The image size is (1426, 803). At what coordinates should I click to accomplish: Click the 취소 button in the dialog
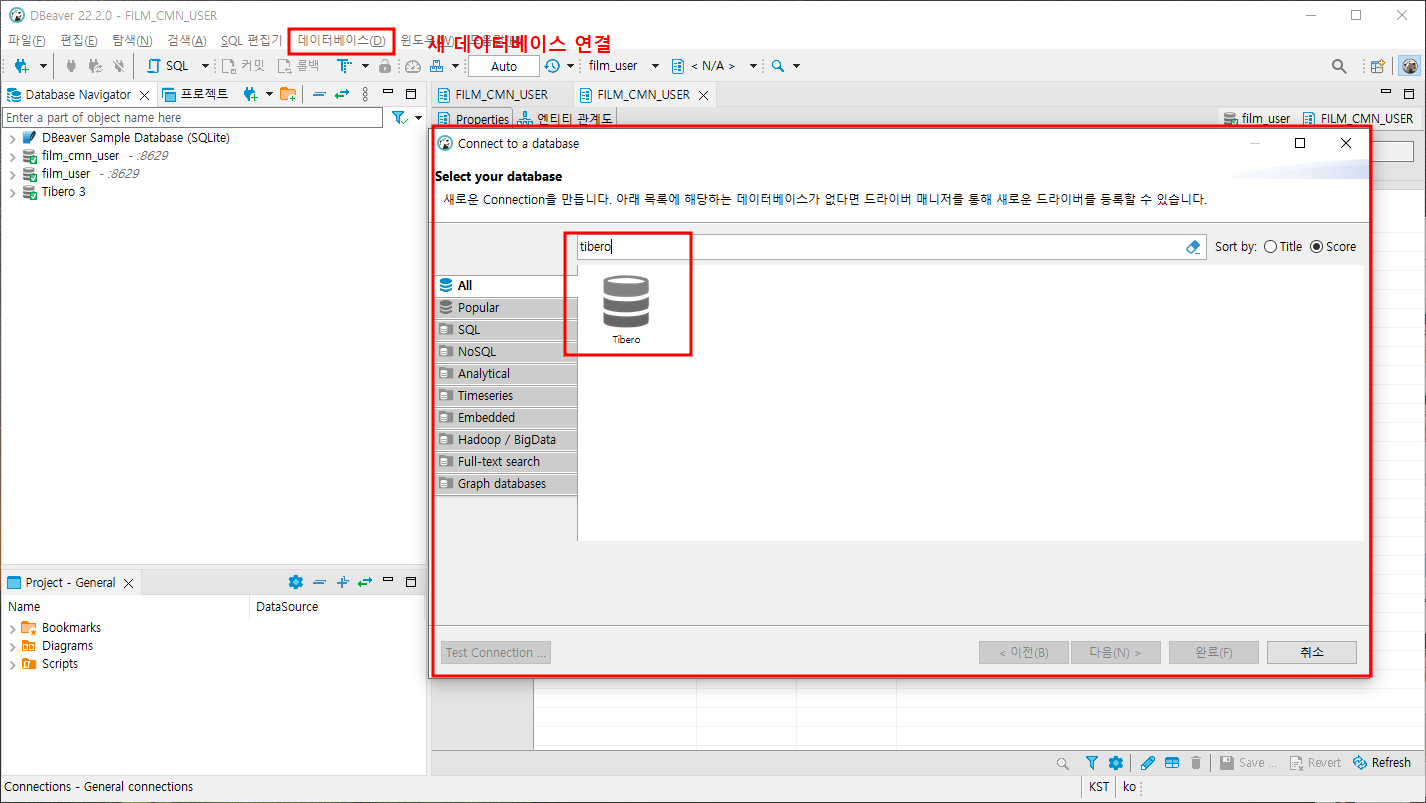pos(1311,652)
